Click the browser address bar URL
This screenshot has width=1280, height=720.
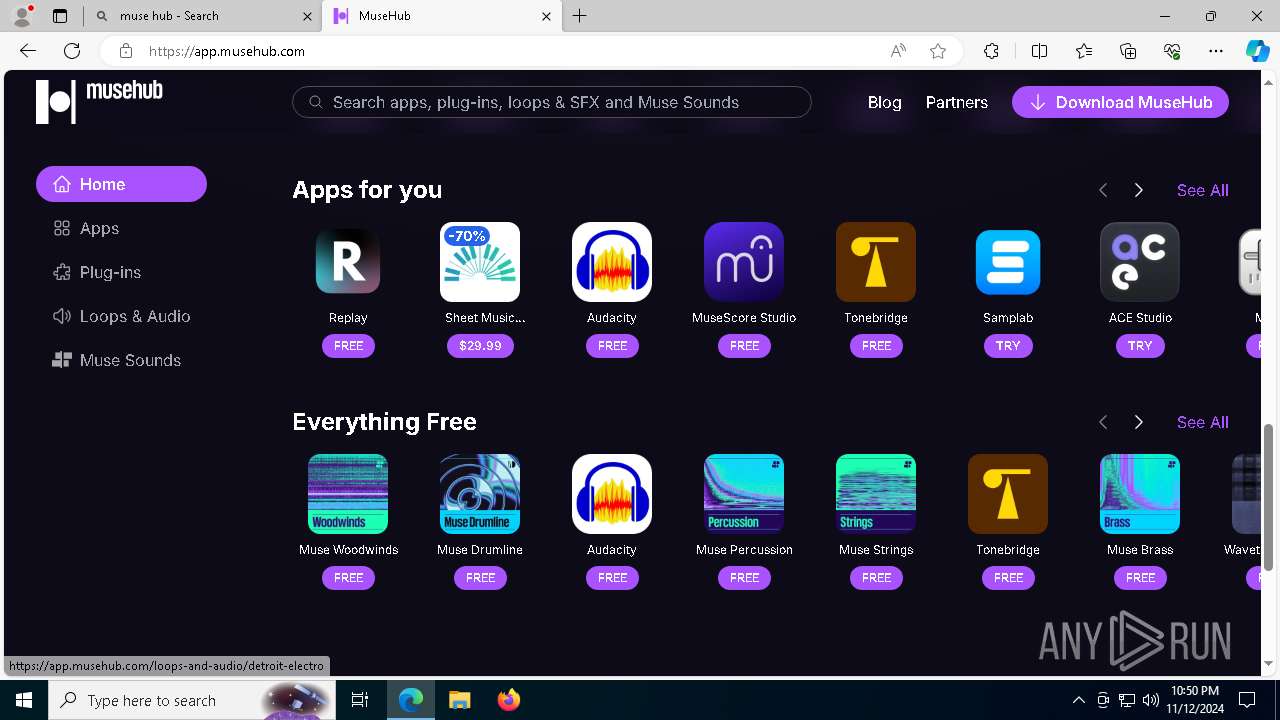pyautogui.click(x=227, y=51)
